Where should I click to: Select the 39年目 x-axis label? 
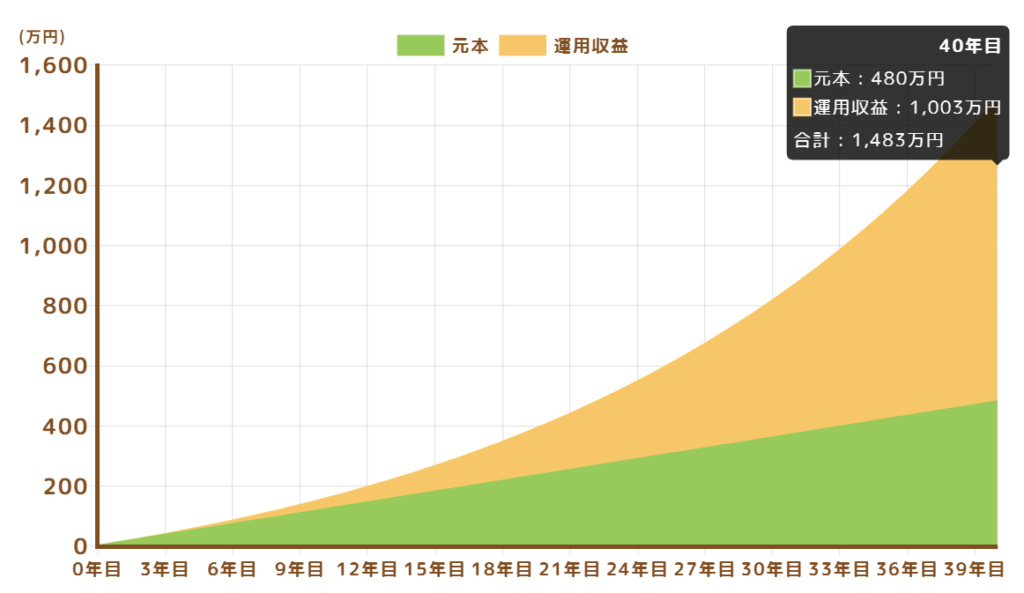tap(973, 569)
